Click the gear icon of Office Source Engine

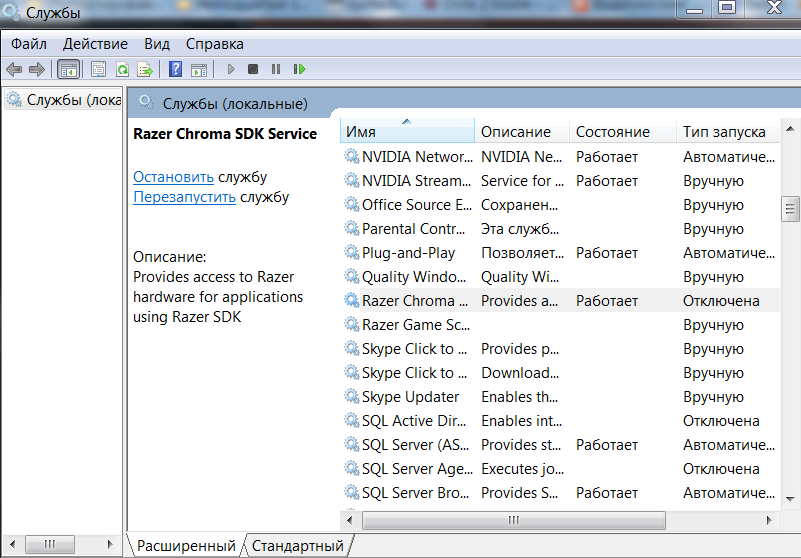click(351, 204)
